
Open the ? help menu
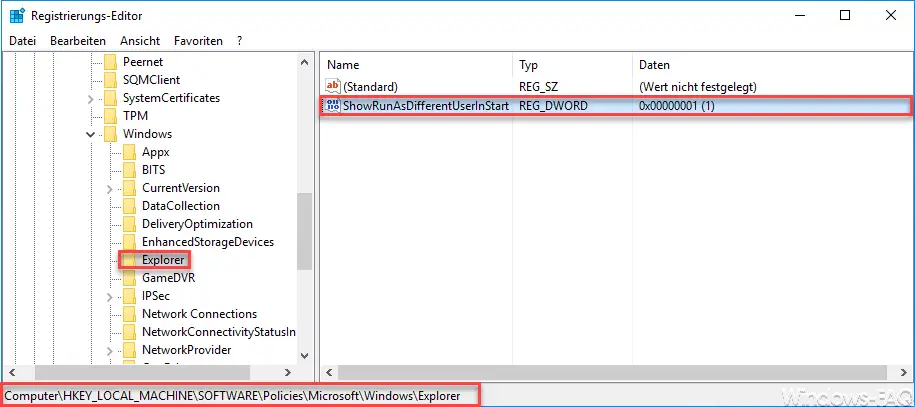click(240, 41)
